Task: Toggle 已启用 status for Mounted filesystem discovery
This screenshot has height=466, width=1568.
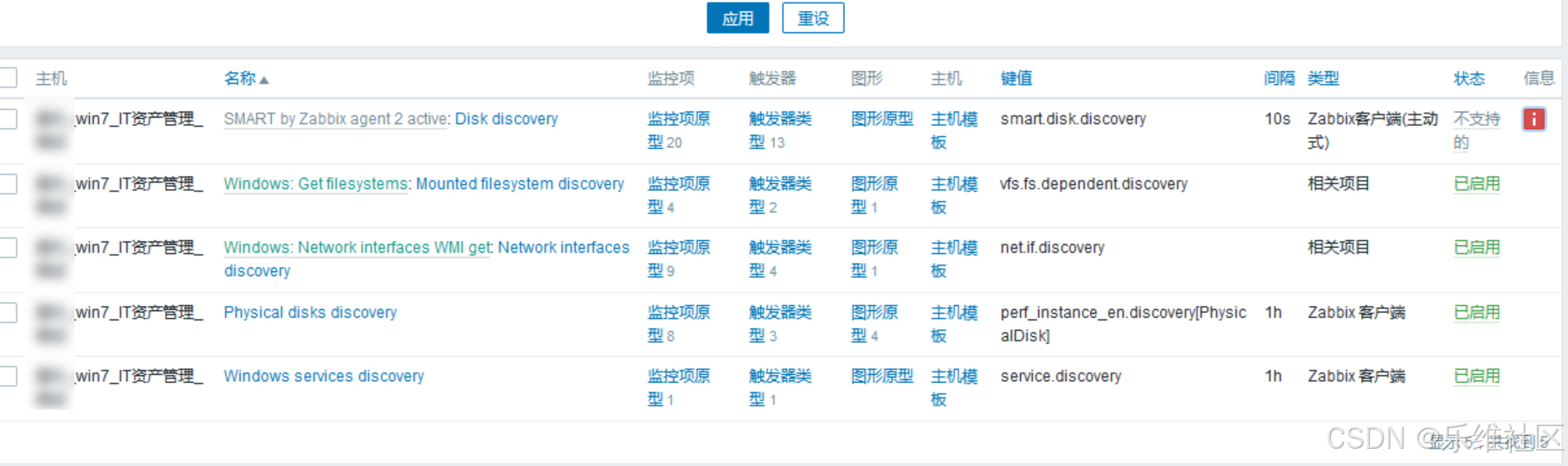Action: point(1476,184)
